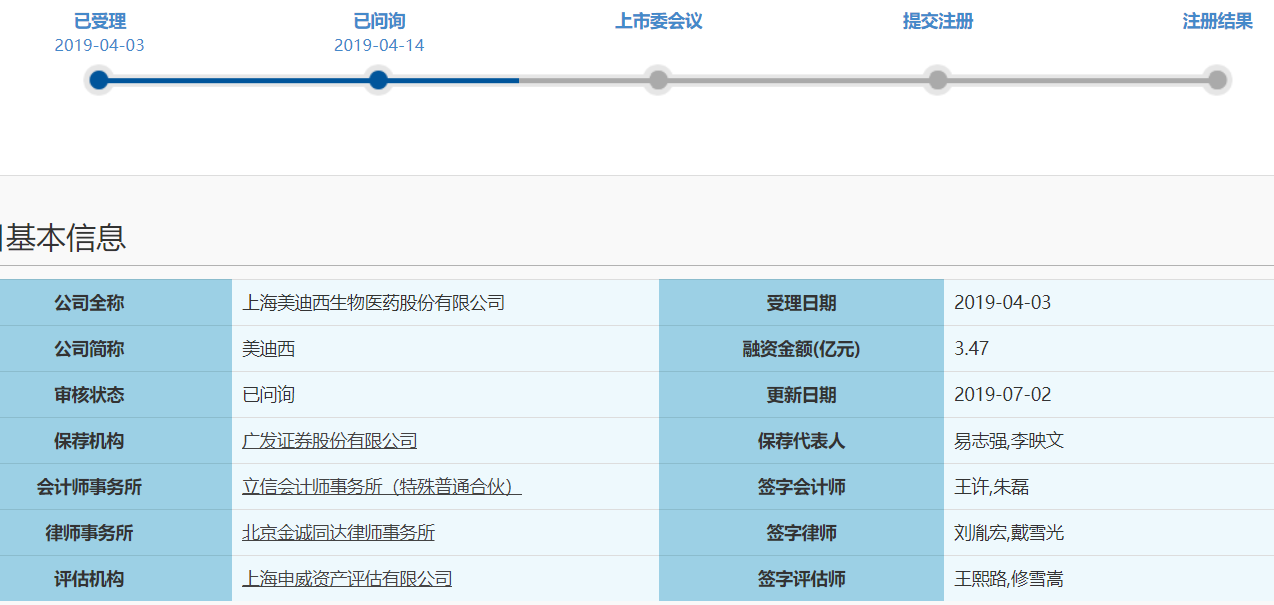Click the 会计师事务所 header cell
The height and width of the screenshot is (605, 1274).
(116, 487)
